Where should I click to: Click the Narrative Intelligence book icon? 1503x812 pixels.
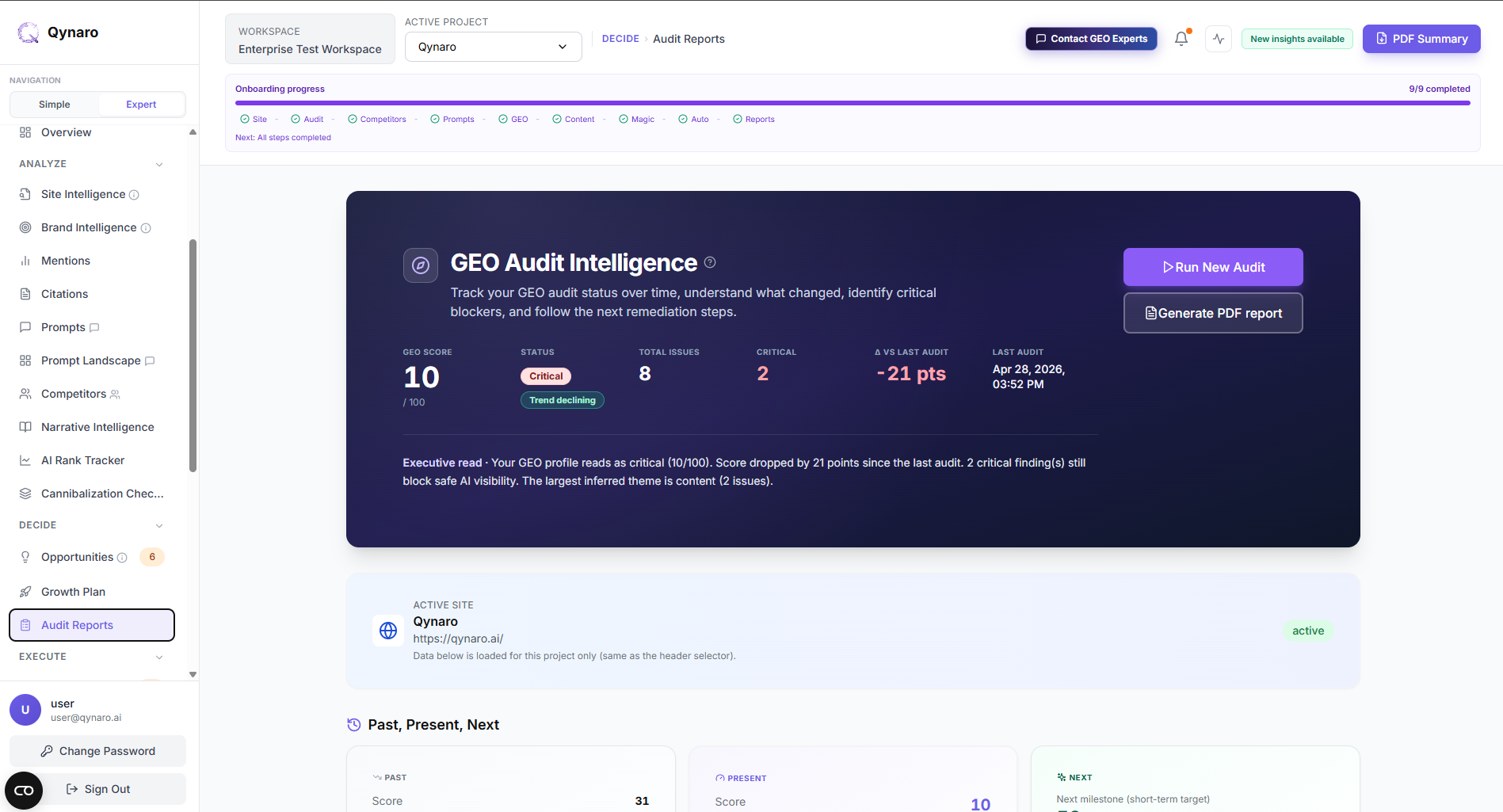click(25, 427)
